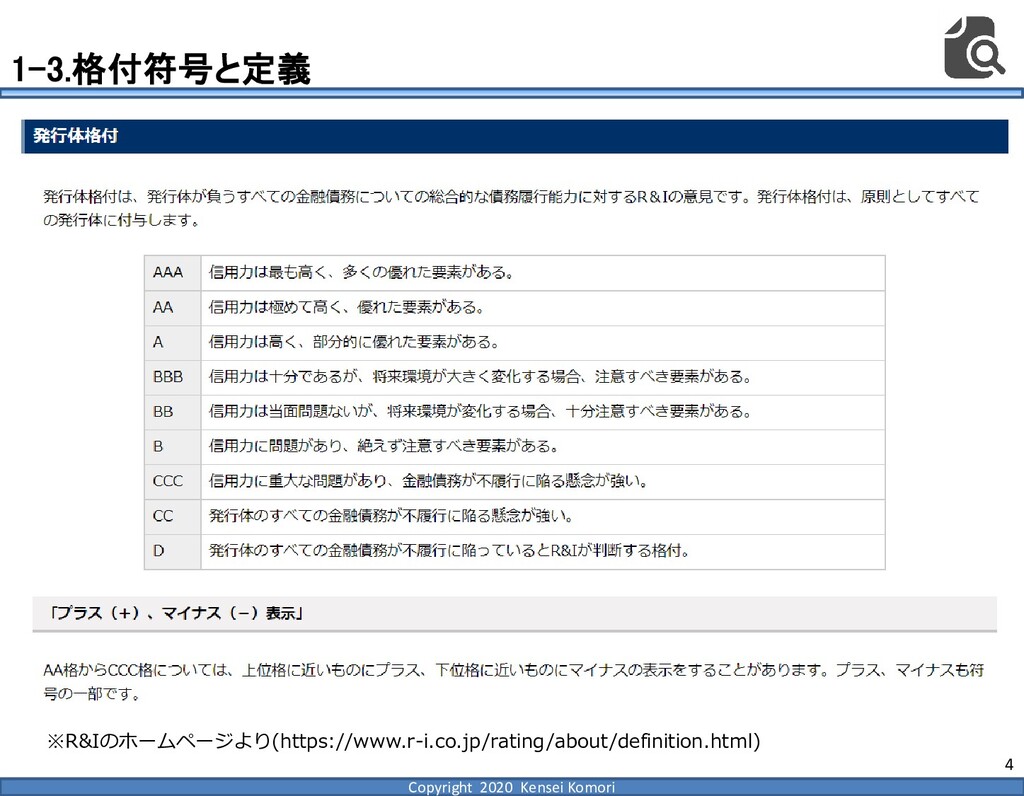Click the description 信用力は最も高く、多くの優れた要素がある。
Viewport: 1024px width, 796px height.
coord(362,272)
